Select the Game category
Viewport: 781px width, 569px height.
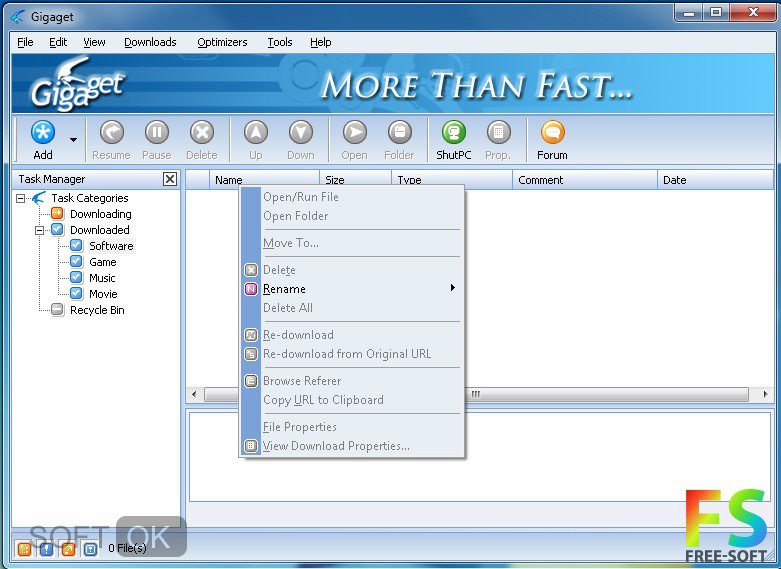tap(103, 262)
